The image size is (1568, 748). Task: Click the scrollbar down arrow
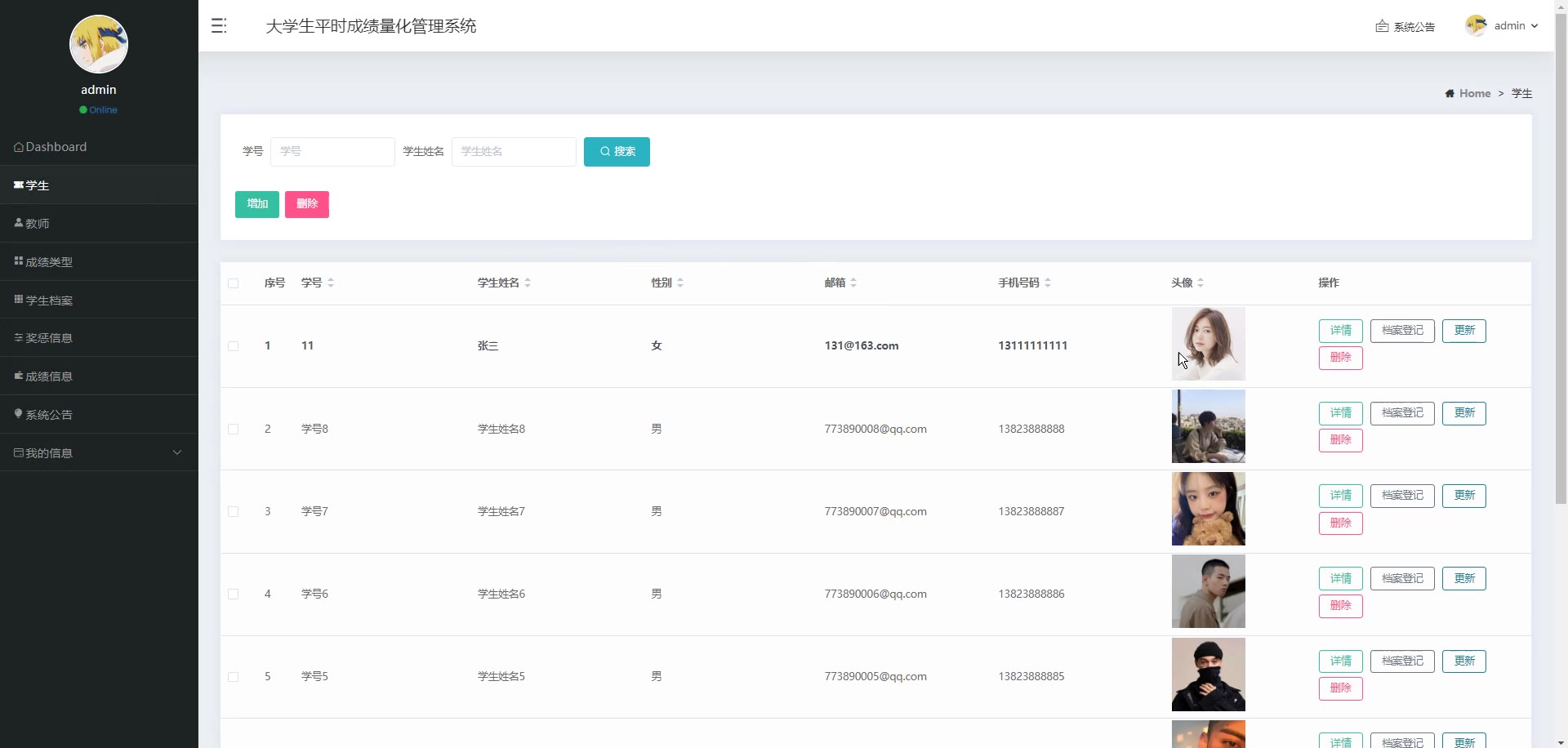(1561, 742)
